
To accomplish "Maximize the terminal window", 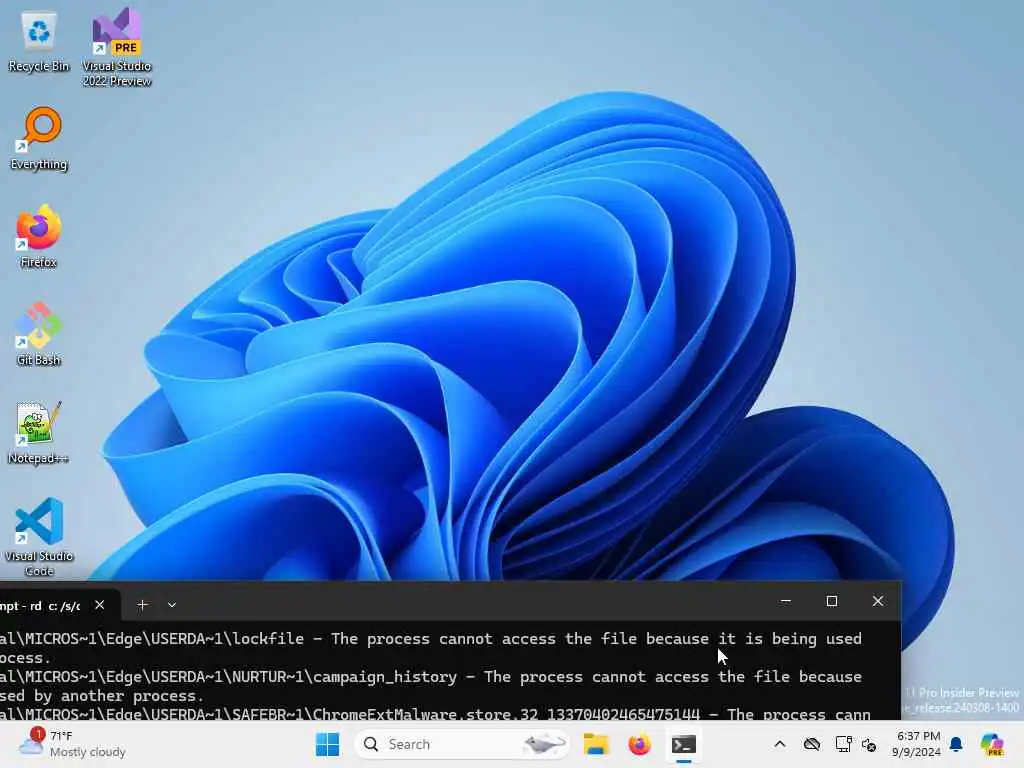I will pos(831,601).
